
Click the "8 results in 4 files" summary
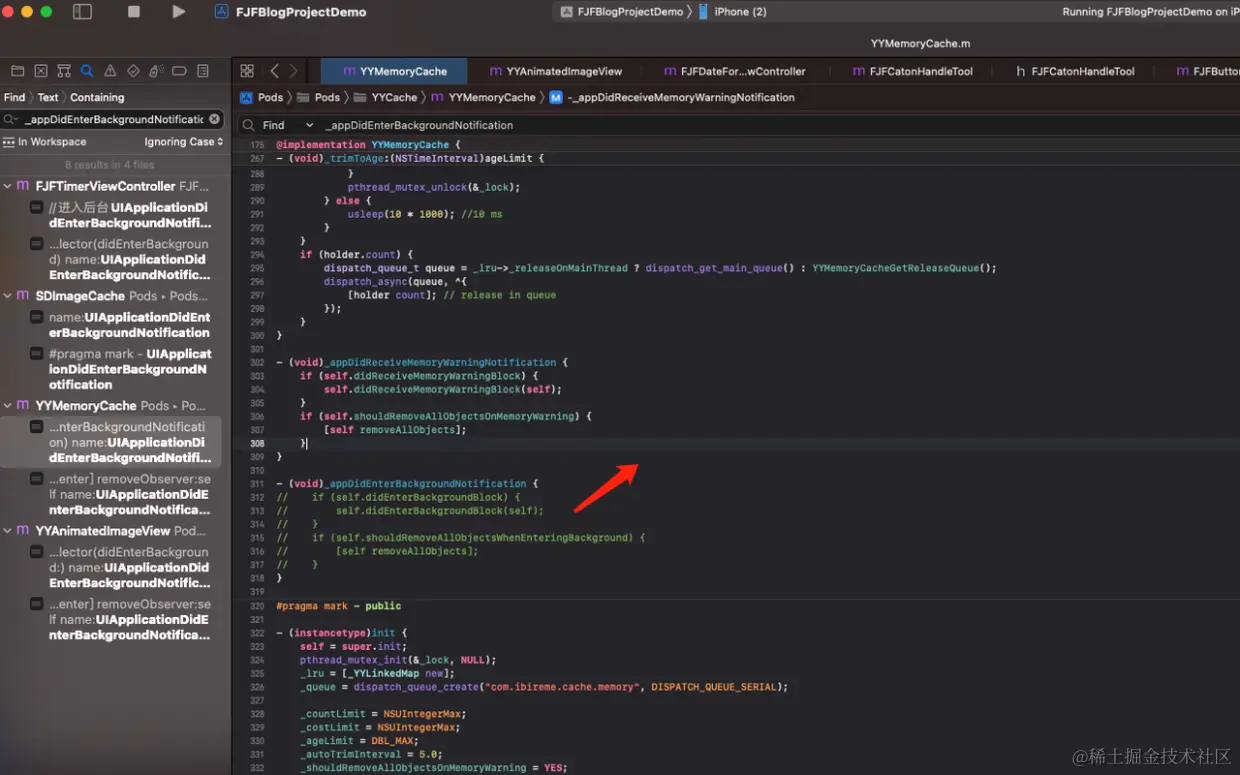click(110, 165)
